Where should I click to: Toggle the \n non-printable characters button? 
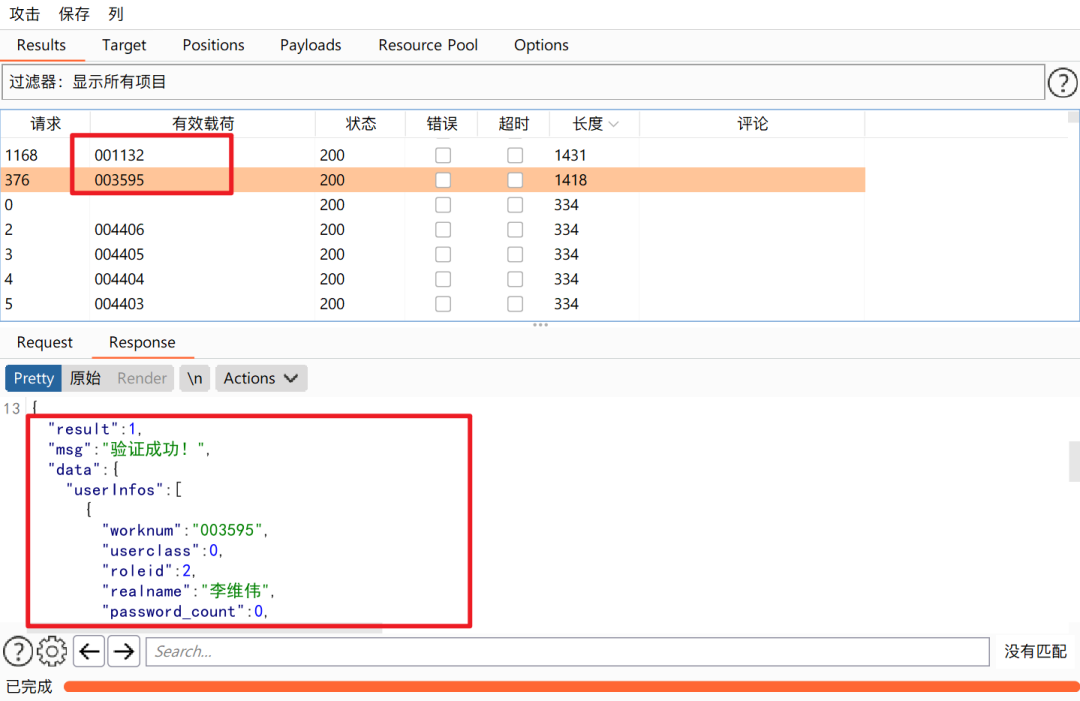195,379
